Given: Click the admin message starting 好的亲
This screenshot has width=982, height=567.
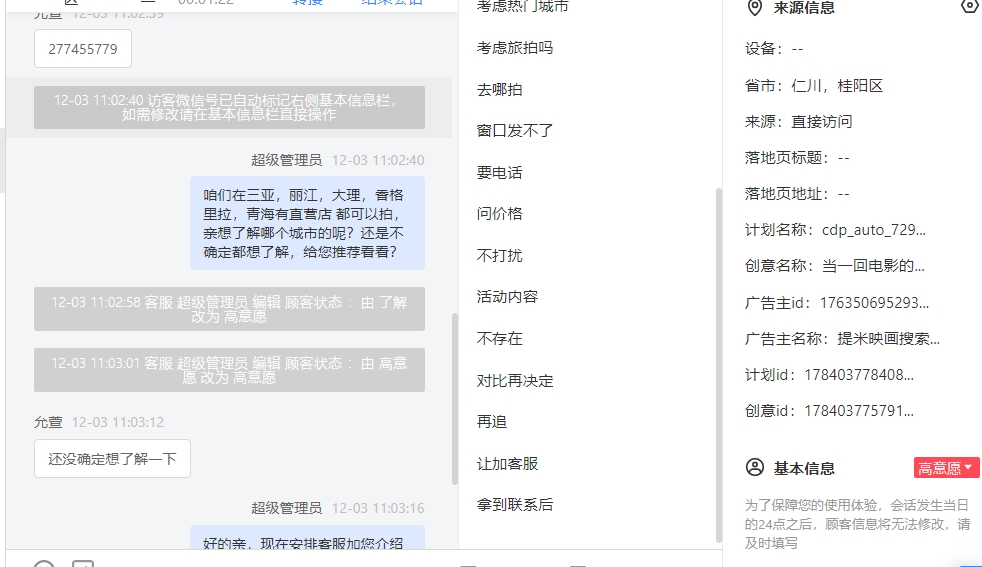Looking at the screenshot, I should [x=308, y=538].
